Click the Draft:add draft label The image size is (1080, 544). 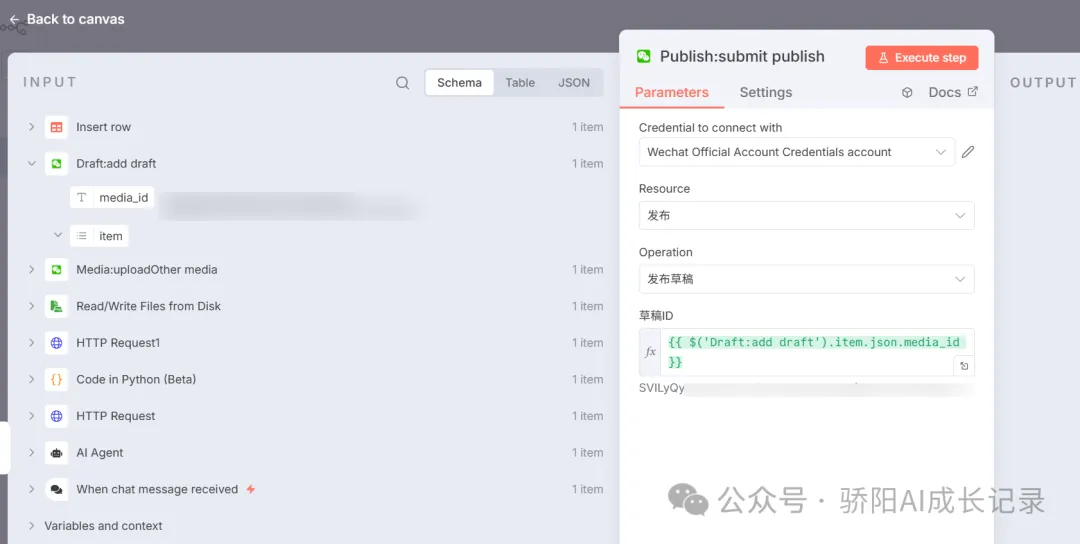116,163
